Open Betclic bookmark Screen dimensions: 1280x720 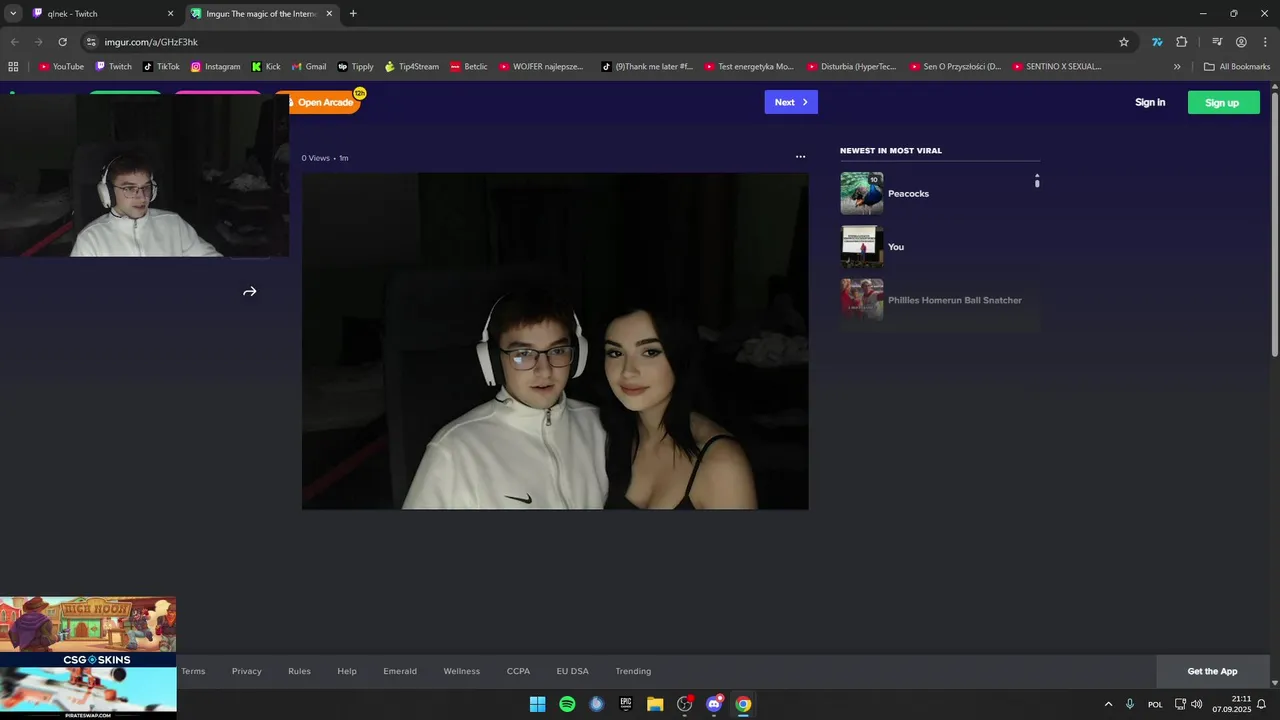pyautogui.click(x=469, y=67)
